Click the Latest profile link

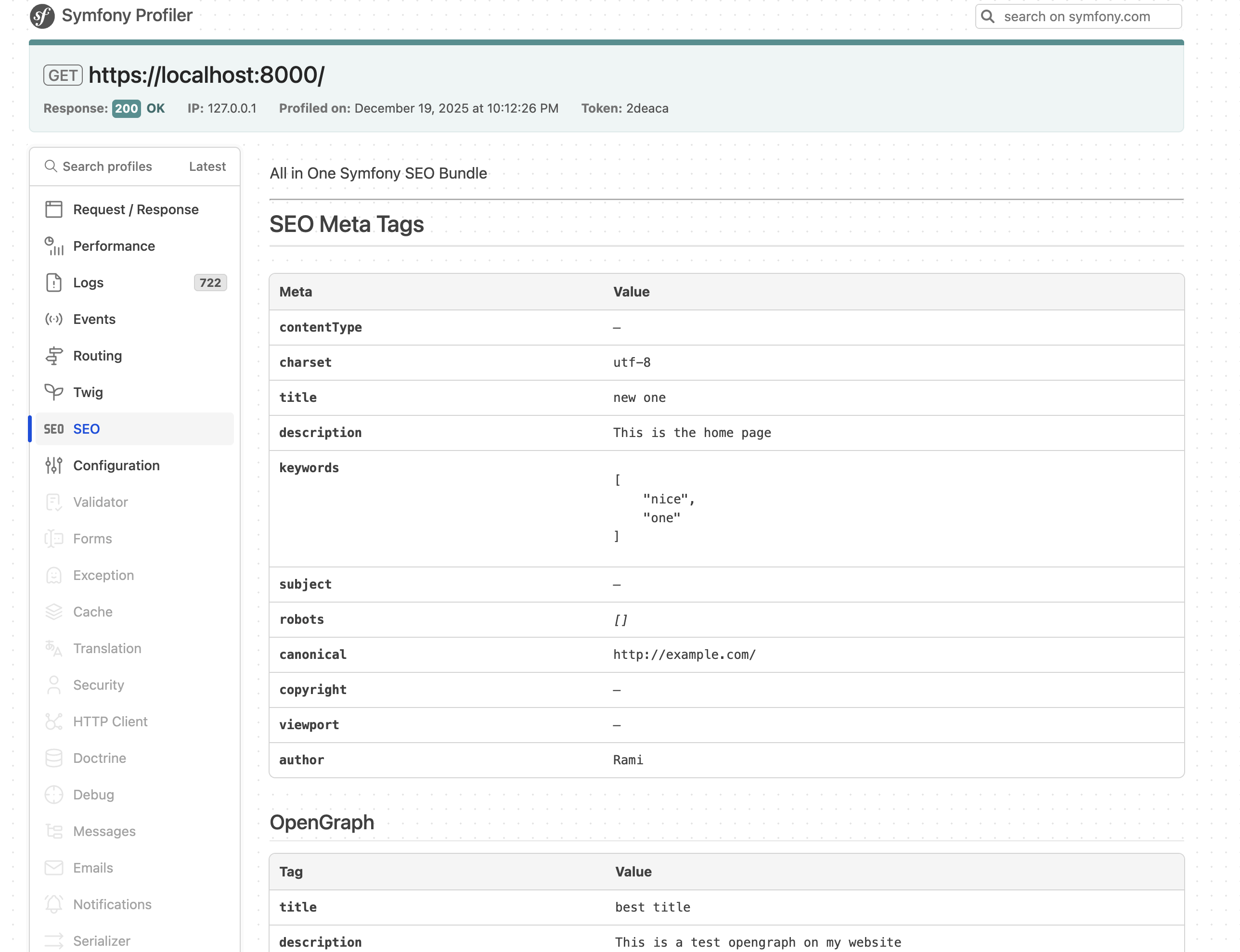[x=207, y=167]
